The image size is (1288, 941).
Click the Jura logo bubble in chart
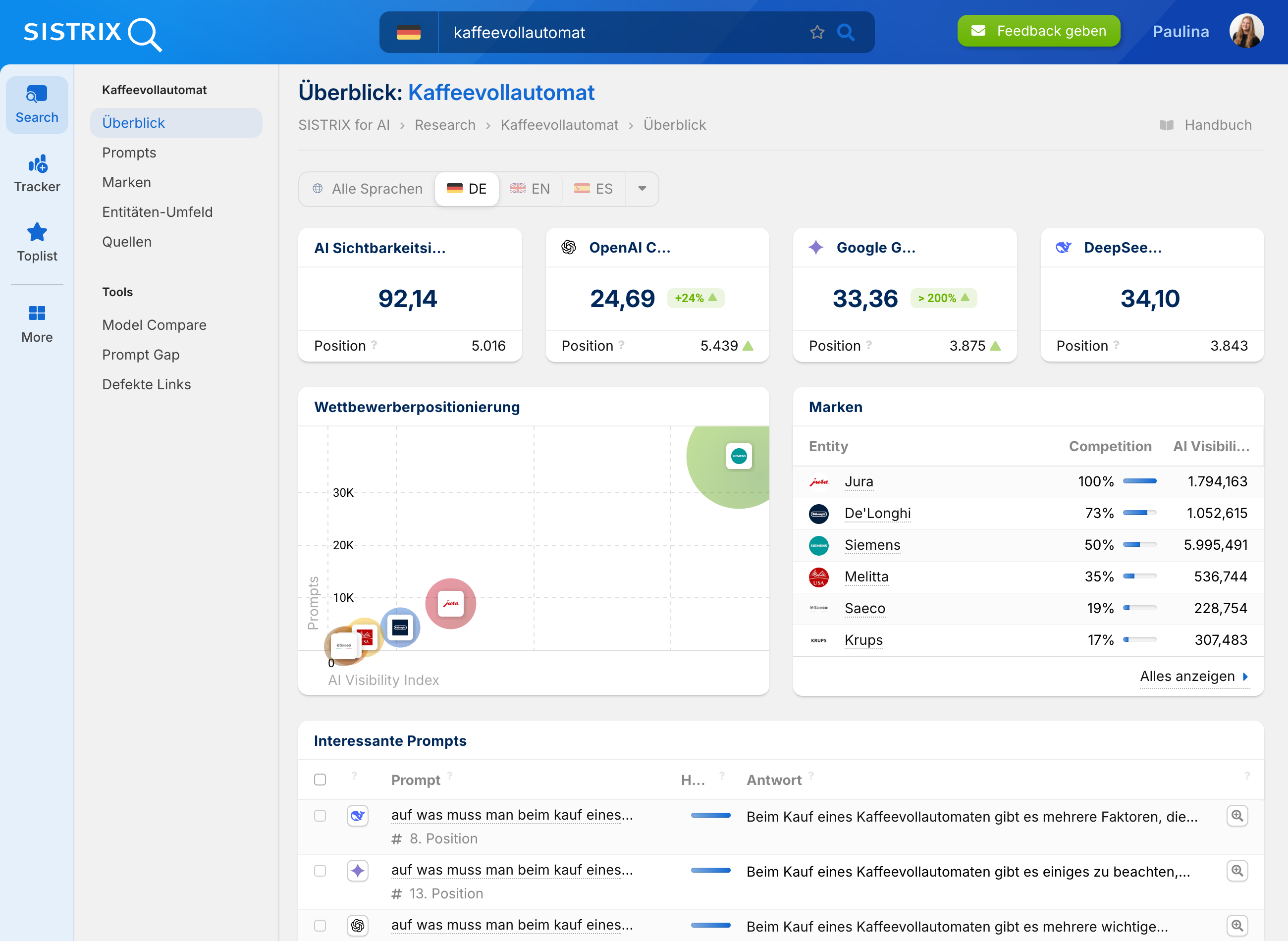(451, 604)
